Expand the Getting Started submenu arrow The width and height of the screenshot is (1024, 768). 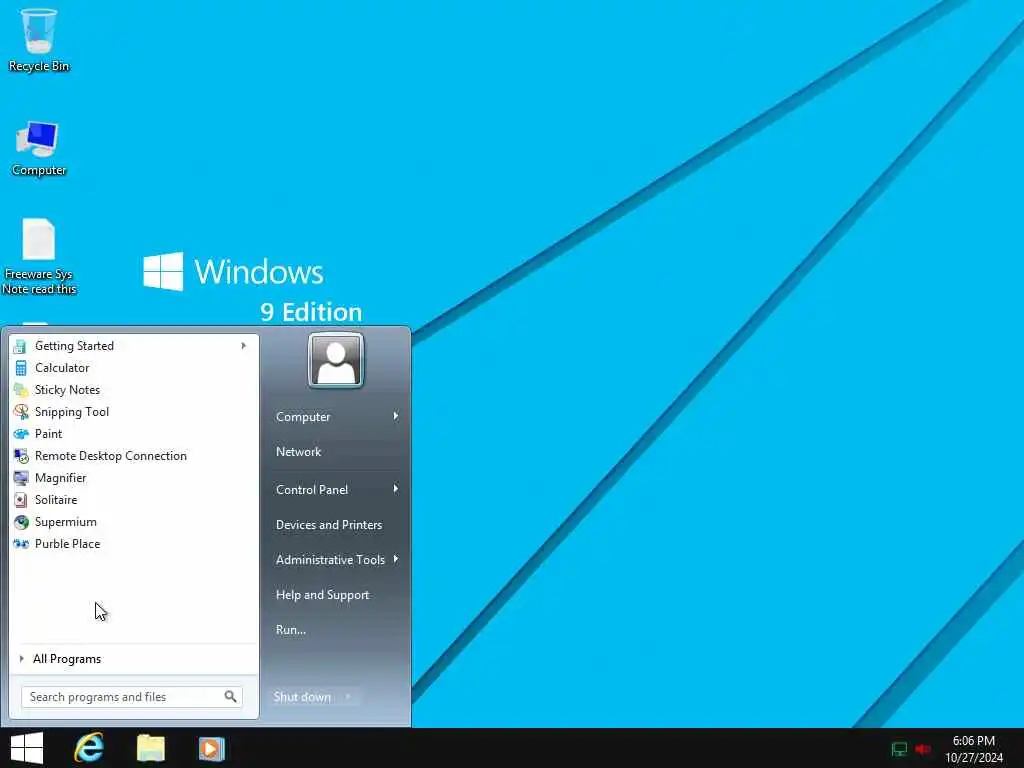pyautogui.click(x=244, y=346)
